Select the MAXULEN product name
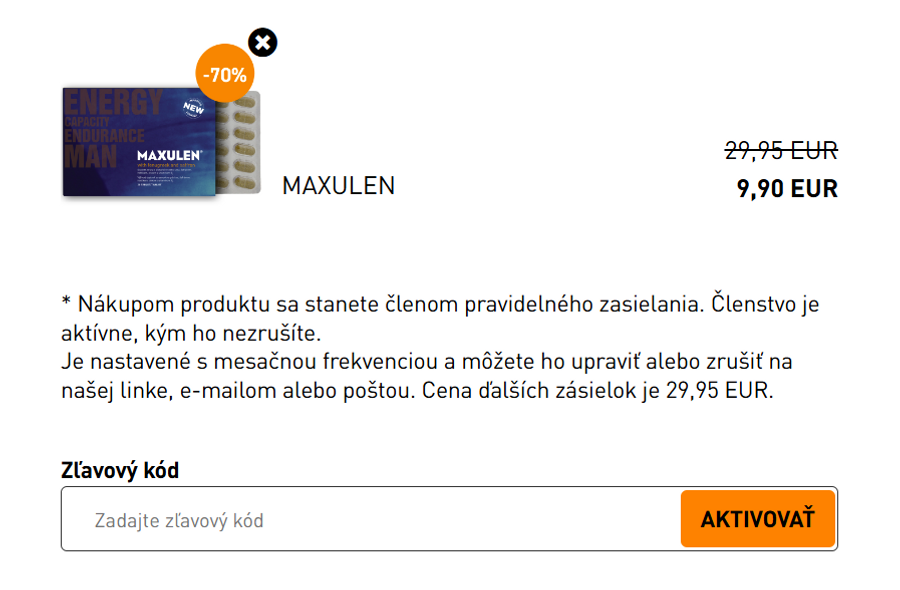This screenshot has height=590, width=900. coord(340,185)
